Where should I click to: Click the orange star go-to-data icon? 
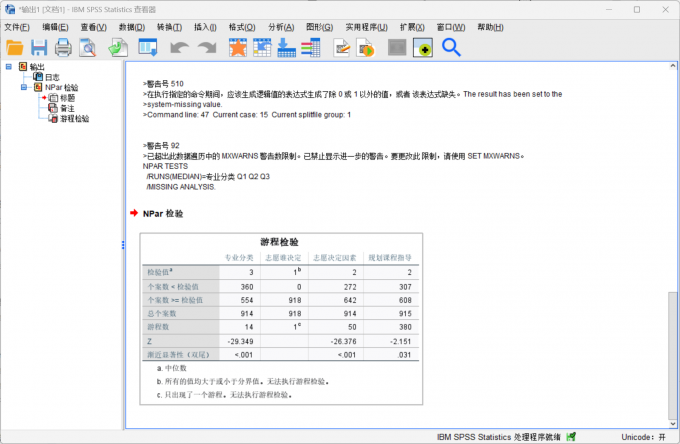point(238,48)
